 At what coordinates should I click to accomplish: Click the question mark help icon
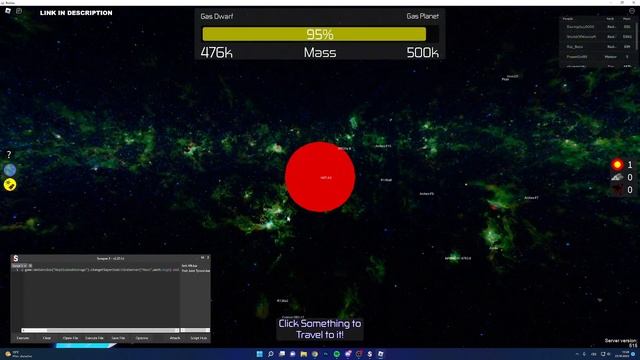(x=9, y=155)
